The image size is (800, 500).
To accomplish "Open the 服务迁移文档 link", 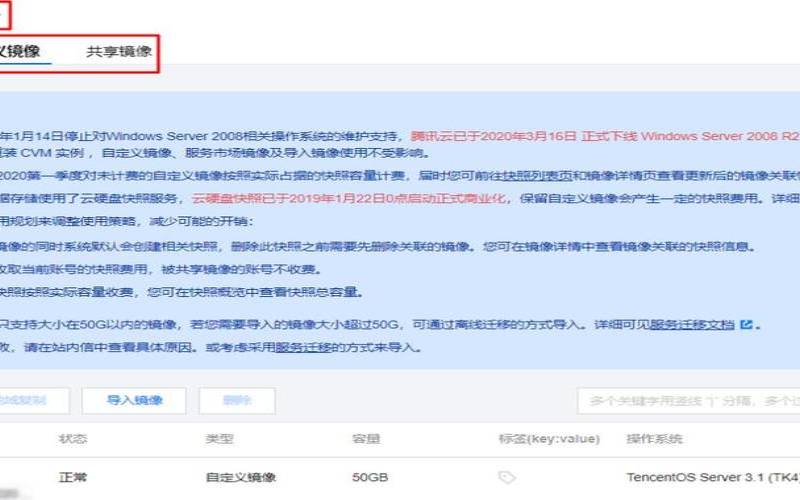I will tap(692, 324).
